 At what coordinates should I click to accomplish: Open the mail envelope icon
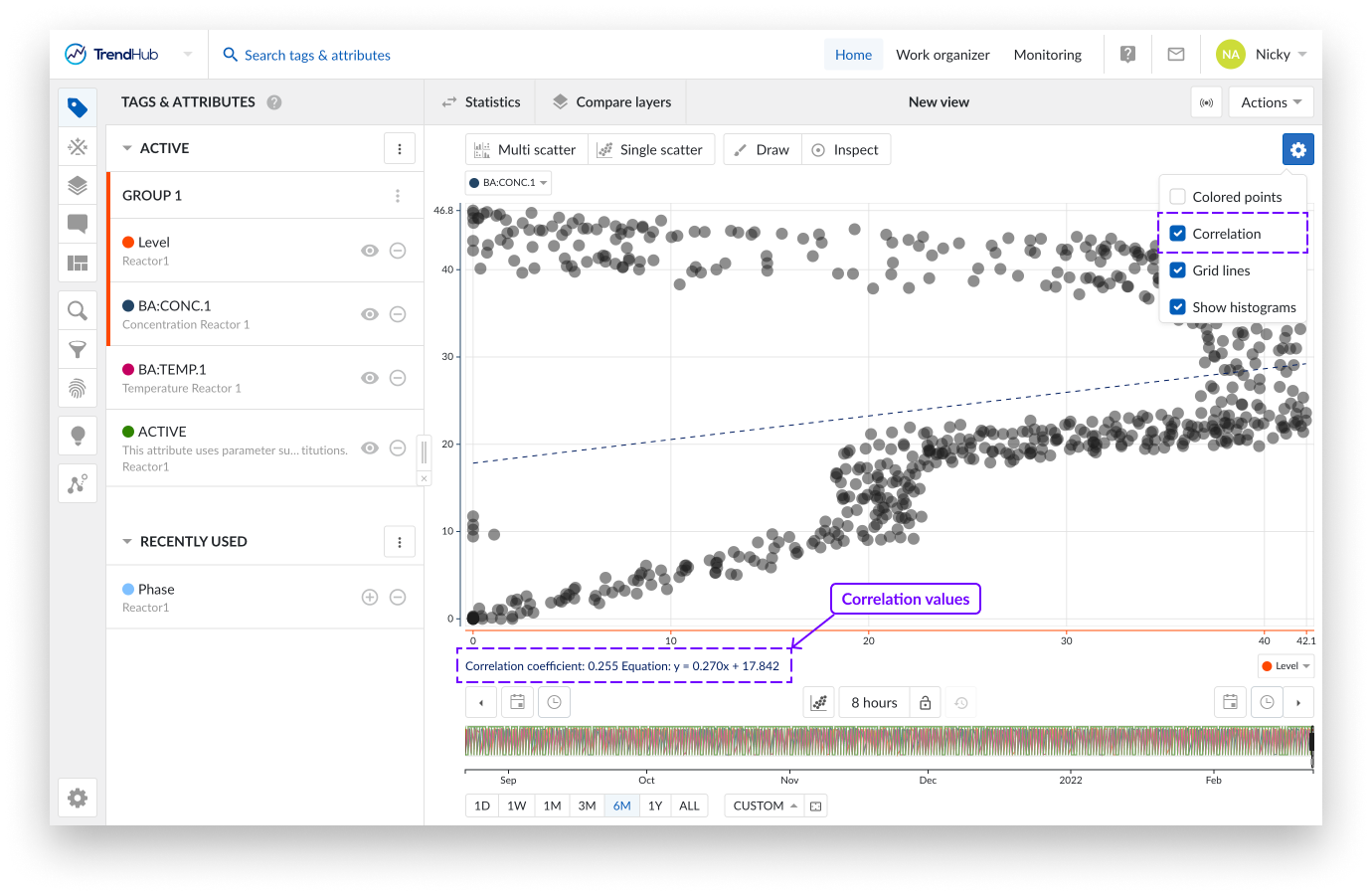click(1175, 55)
